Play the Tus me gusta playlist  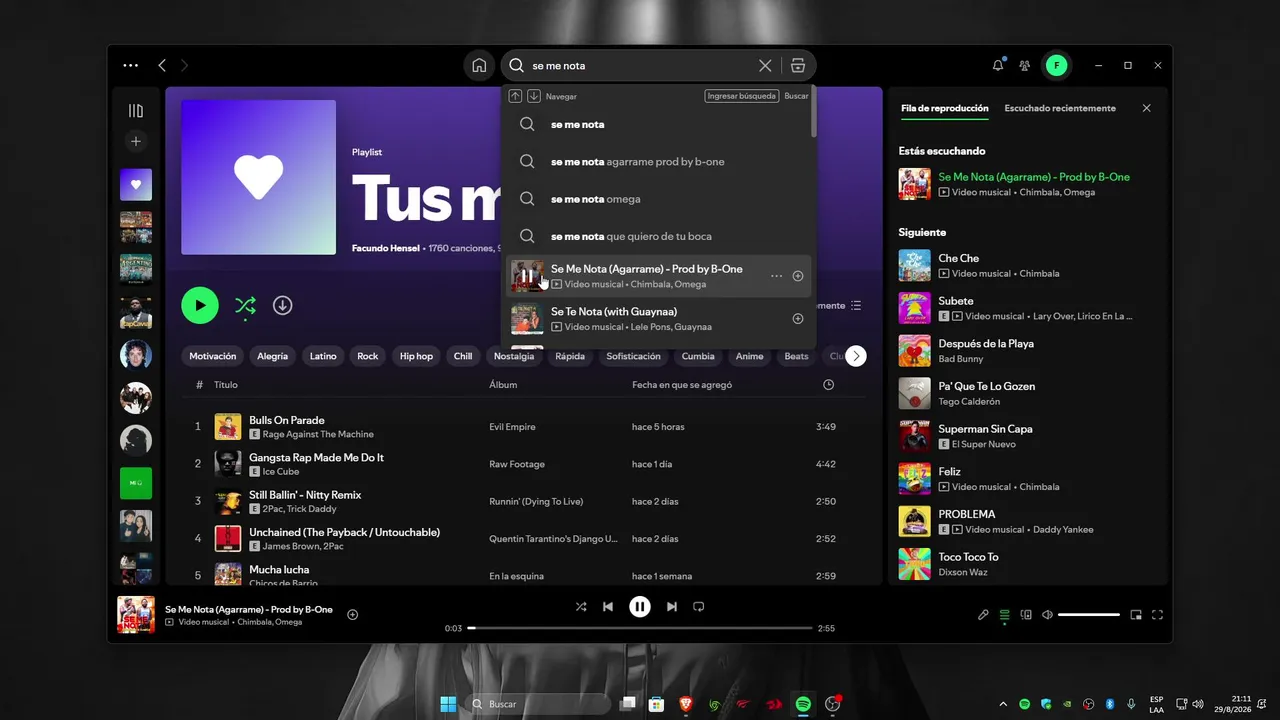pos(200,305)
